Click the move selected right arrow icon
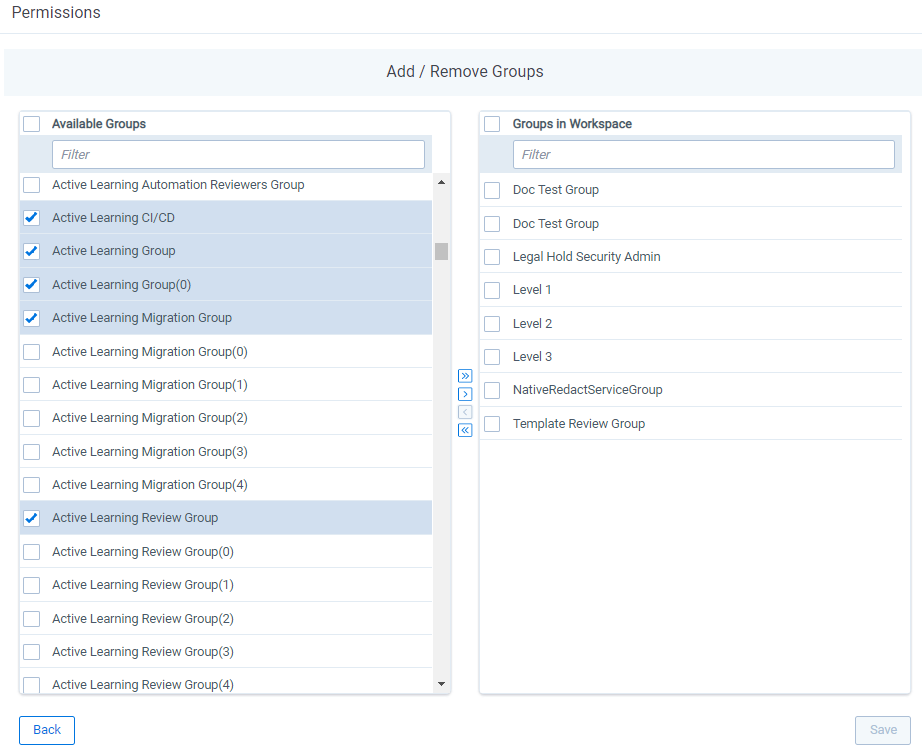 point(465,394)
